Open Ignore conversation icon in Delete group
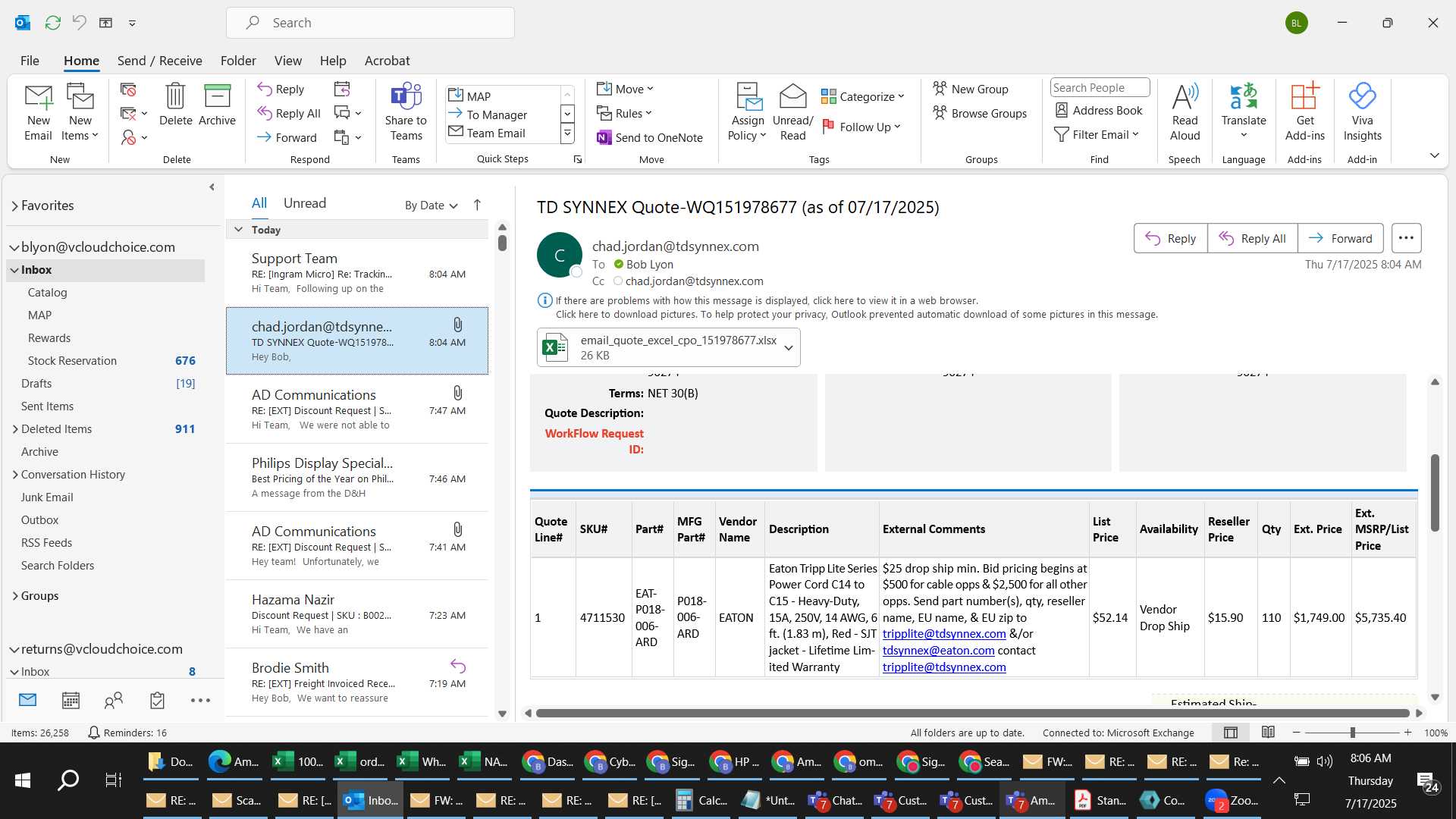The height and width of the screenshot is (819, 1456). (x=128, y=89)
